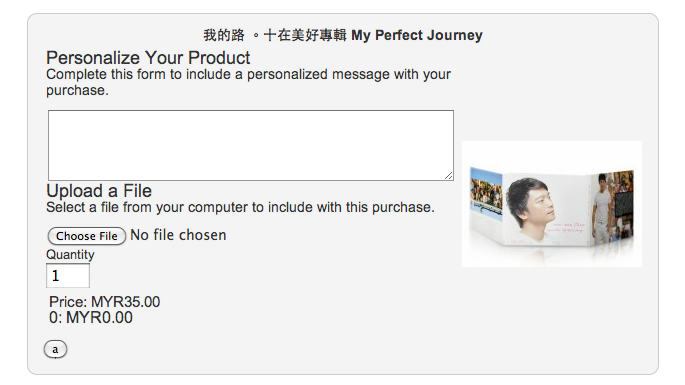Click the pink handwriting on album cover
The image size is (685, 385).
[x=566, y=227]
